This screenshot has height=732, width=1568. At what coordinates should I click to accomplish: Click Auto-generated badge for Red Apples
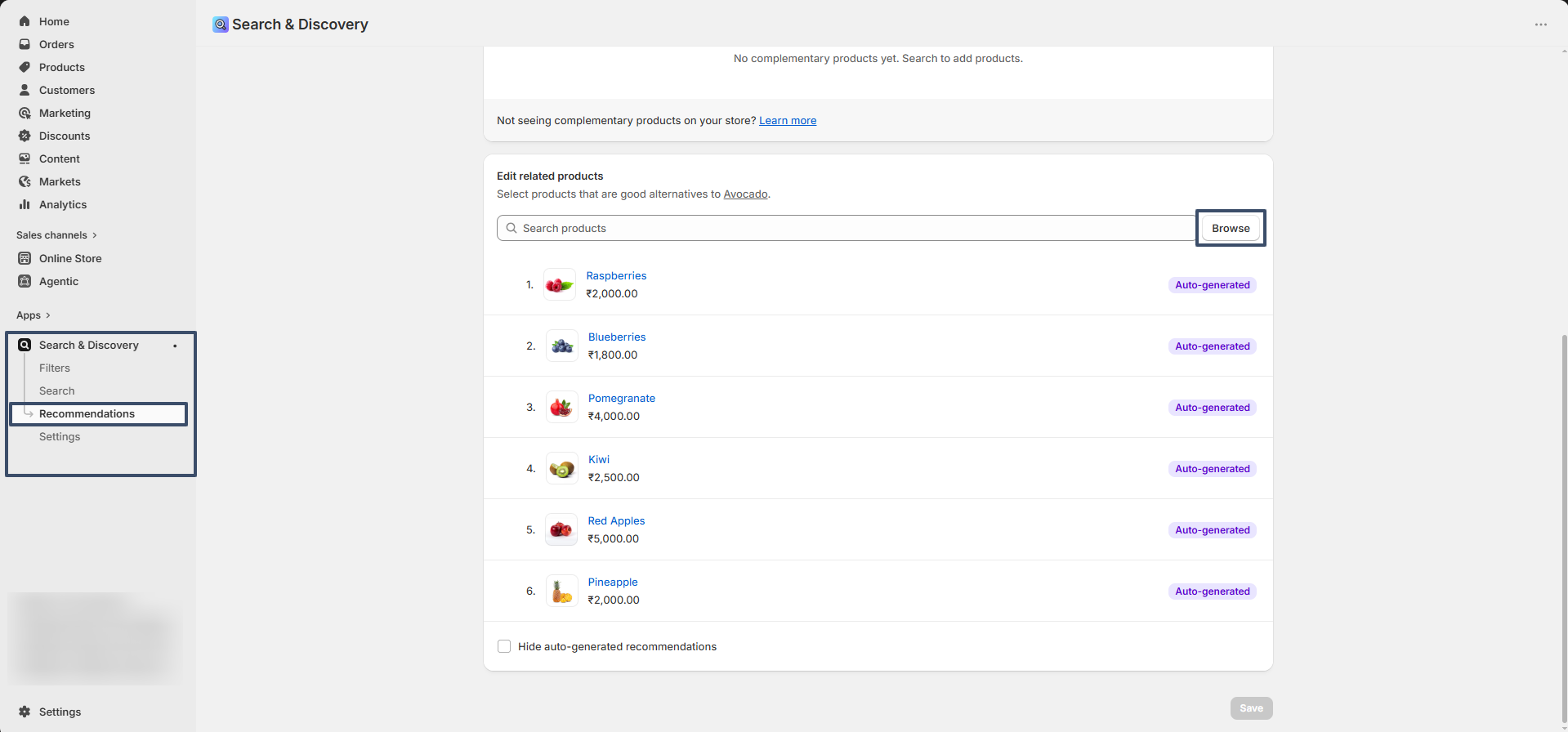[1213, 530]
